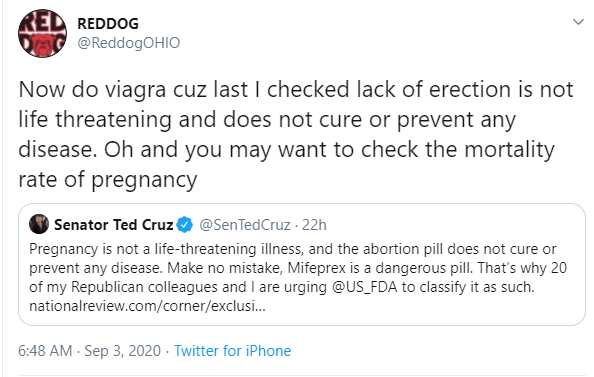Viewport: 594px width, 377px height.
Task: Click the blue verified badge
Action: pos(184,225)
